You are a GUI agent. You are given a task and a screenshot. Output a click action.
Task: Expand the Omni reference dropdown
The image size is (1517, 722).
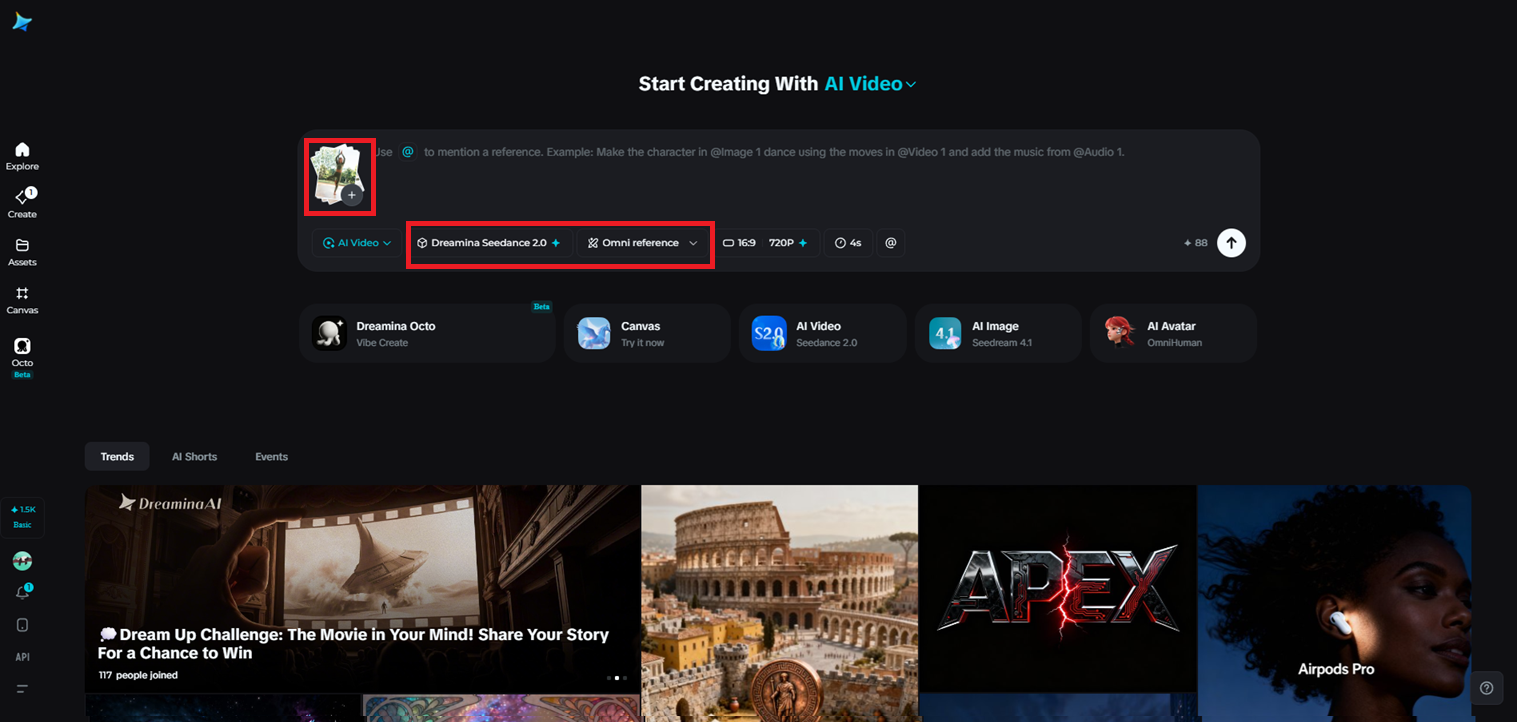pos(643,243)
